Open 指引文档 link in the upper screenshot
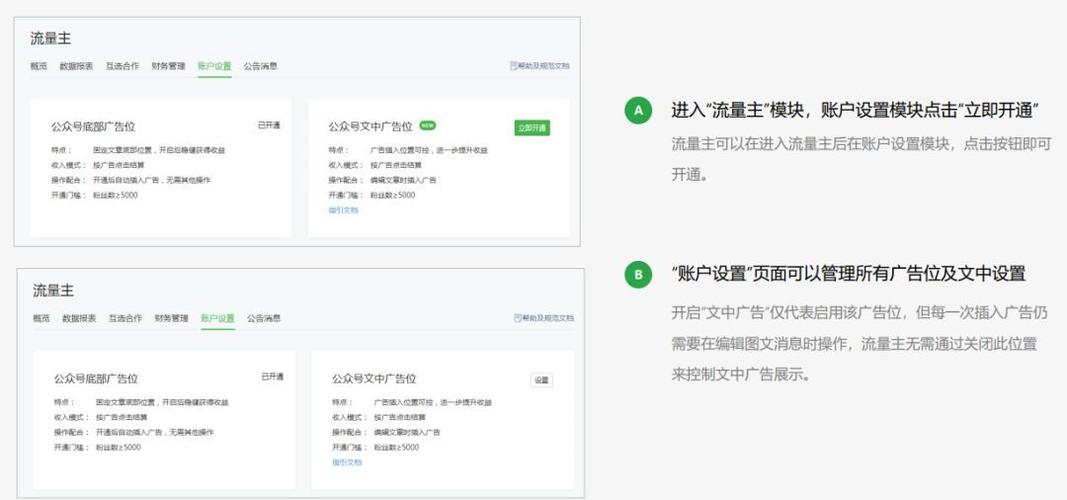1067x500 pixels. coord(344,210)
